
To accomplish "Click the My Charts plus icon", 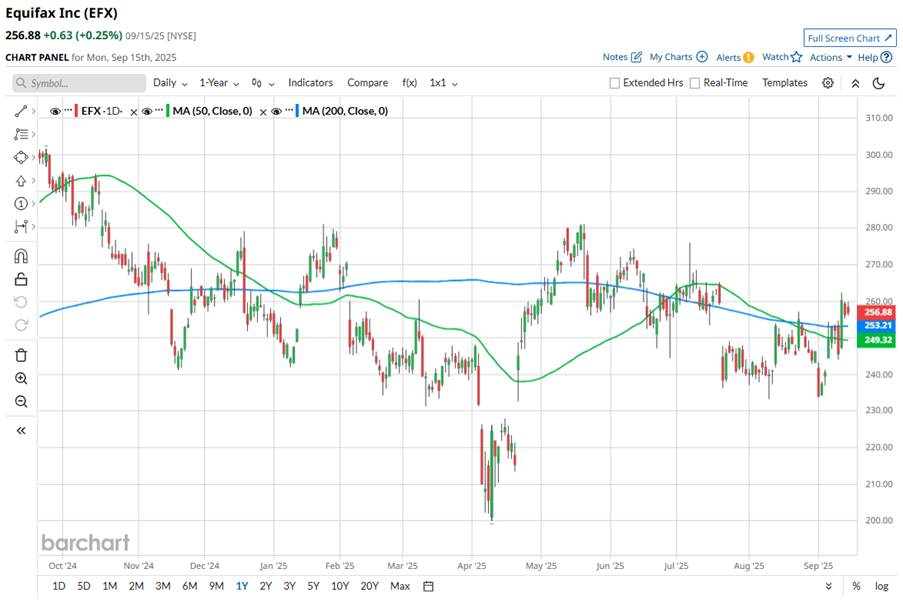I will 702,57.
